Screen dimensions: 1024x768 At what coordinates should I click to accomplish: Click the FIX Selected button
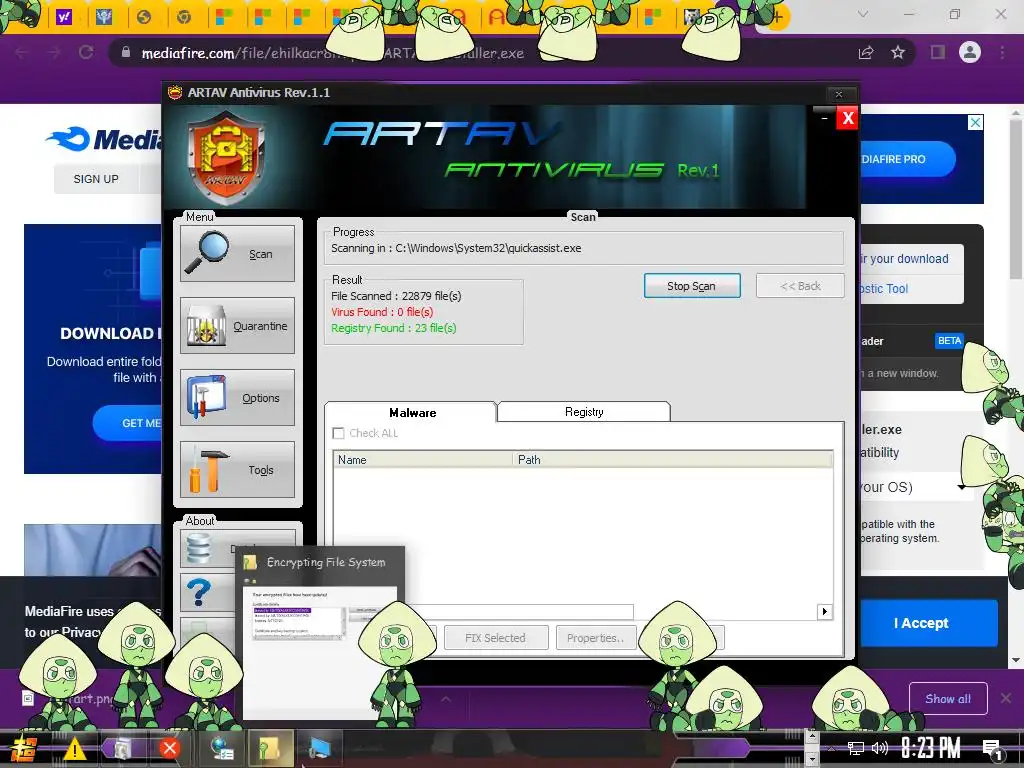tap(496, 637)
